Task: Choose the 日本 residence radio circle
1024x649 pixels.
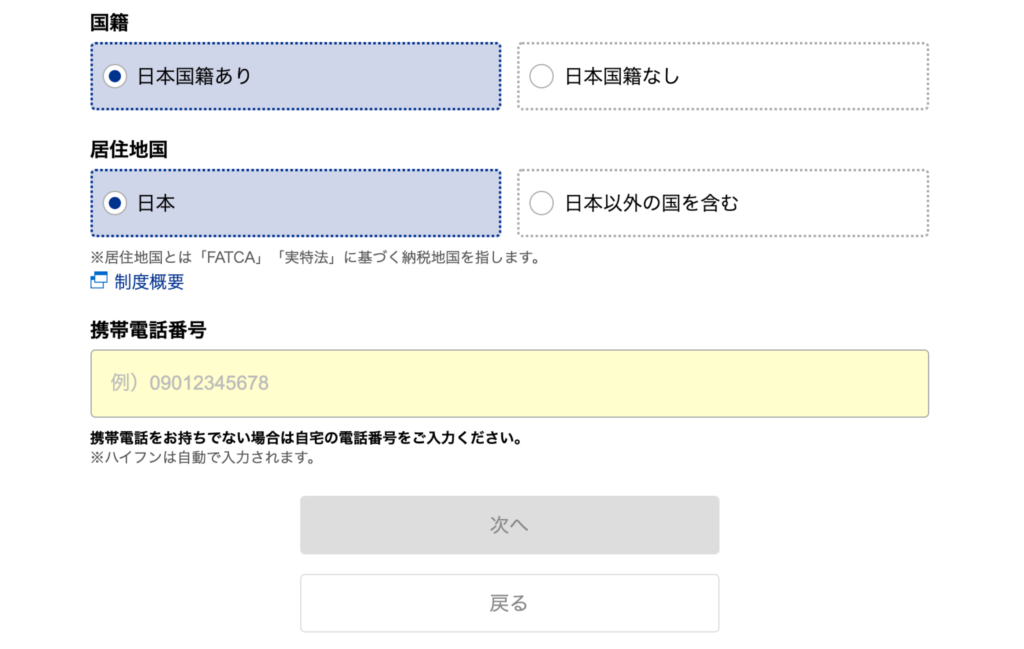Action: 115,203
